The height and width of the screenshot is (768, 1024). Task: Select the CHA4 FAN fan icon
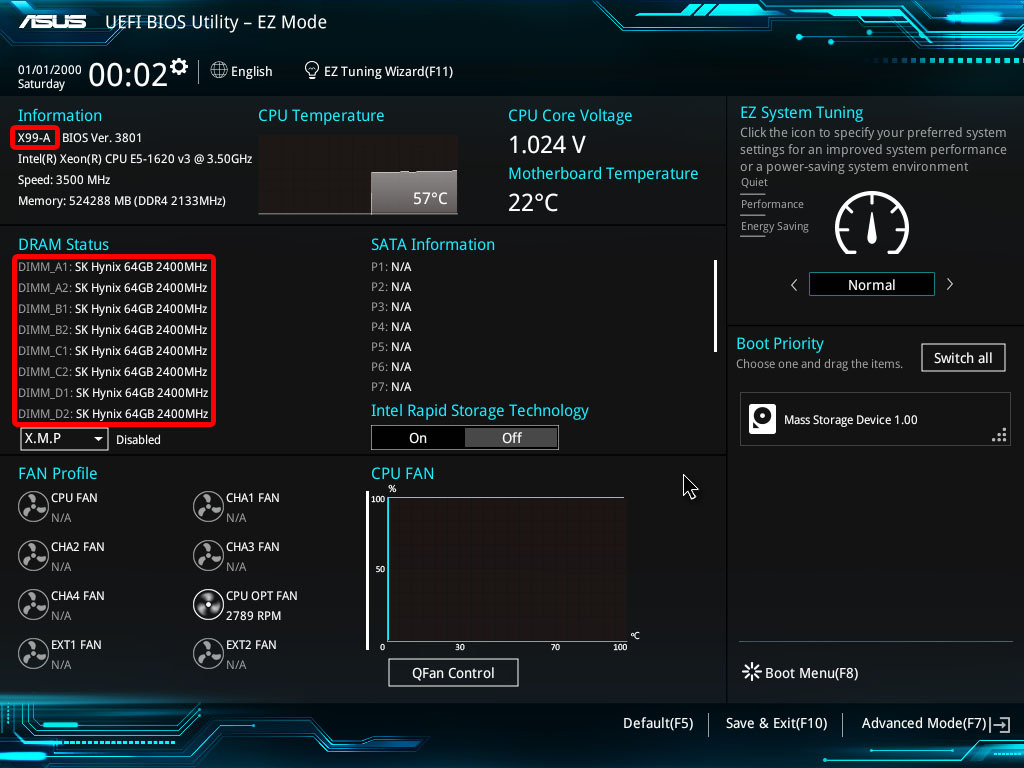click(33, 605)
